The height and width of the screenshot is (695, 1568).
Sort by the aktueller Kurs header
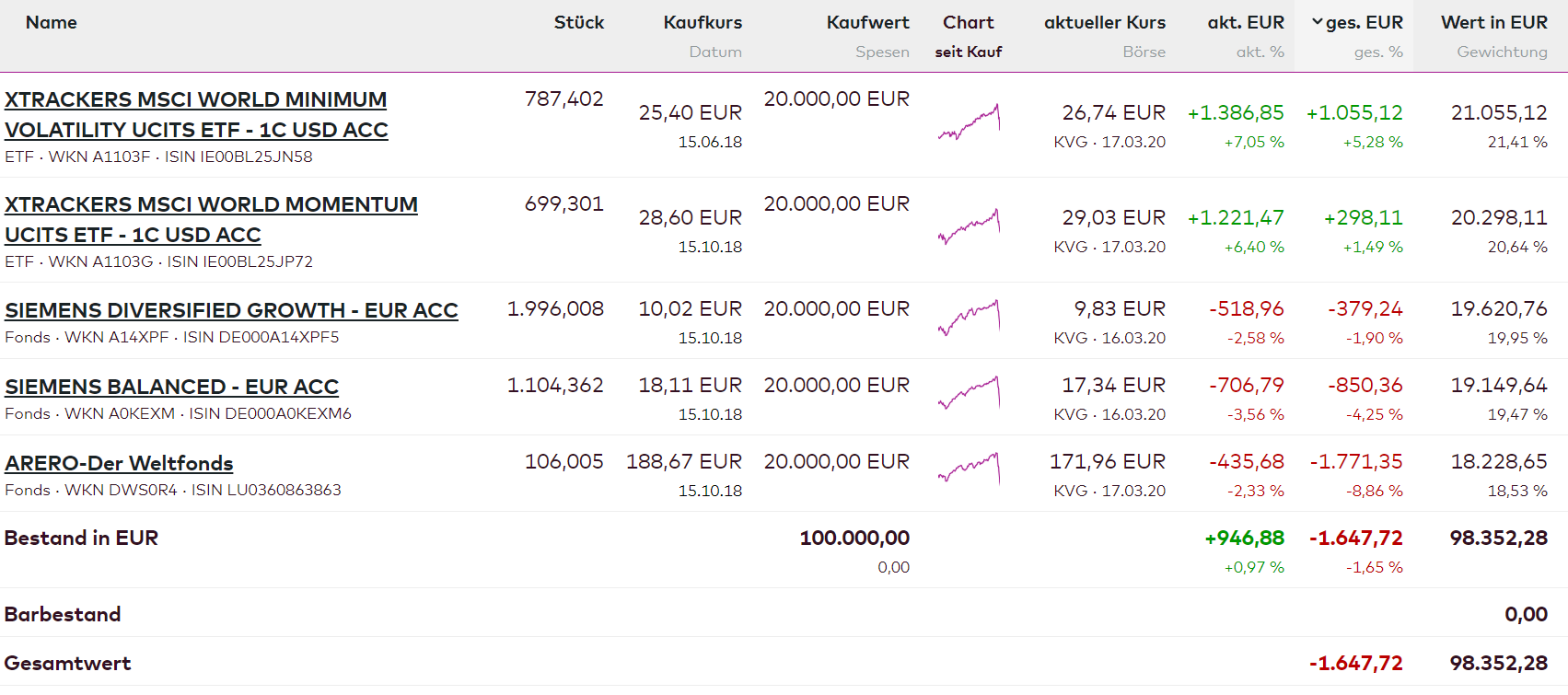(1104, 23)
